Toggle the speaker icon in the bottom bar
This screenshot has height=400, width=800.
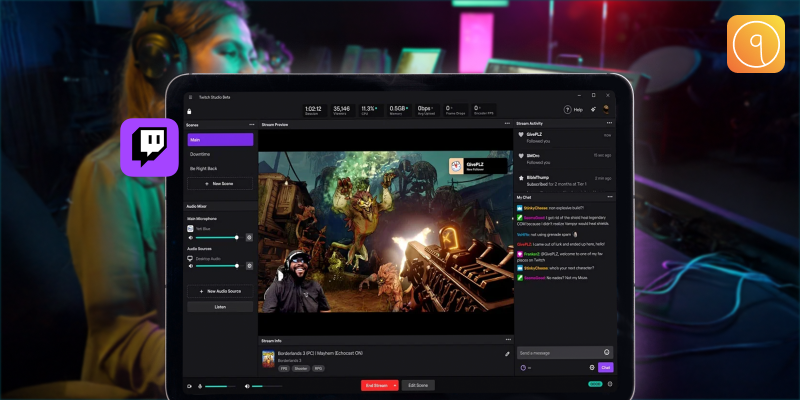[247, 386]
